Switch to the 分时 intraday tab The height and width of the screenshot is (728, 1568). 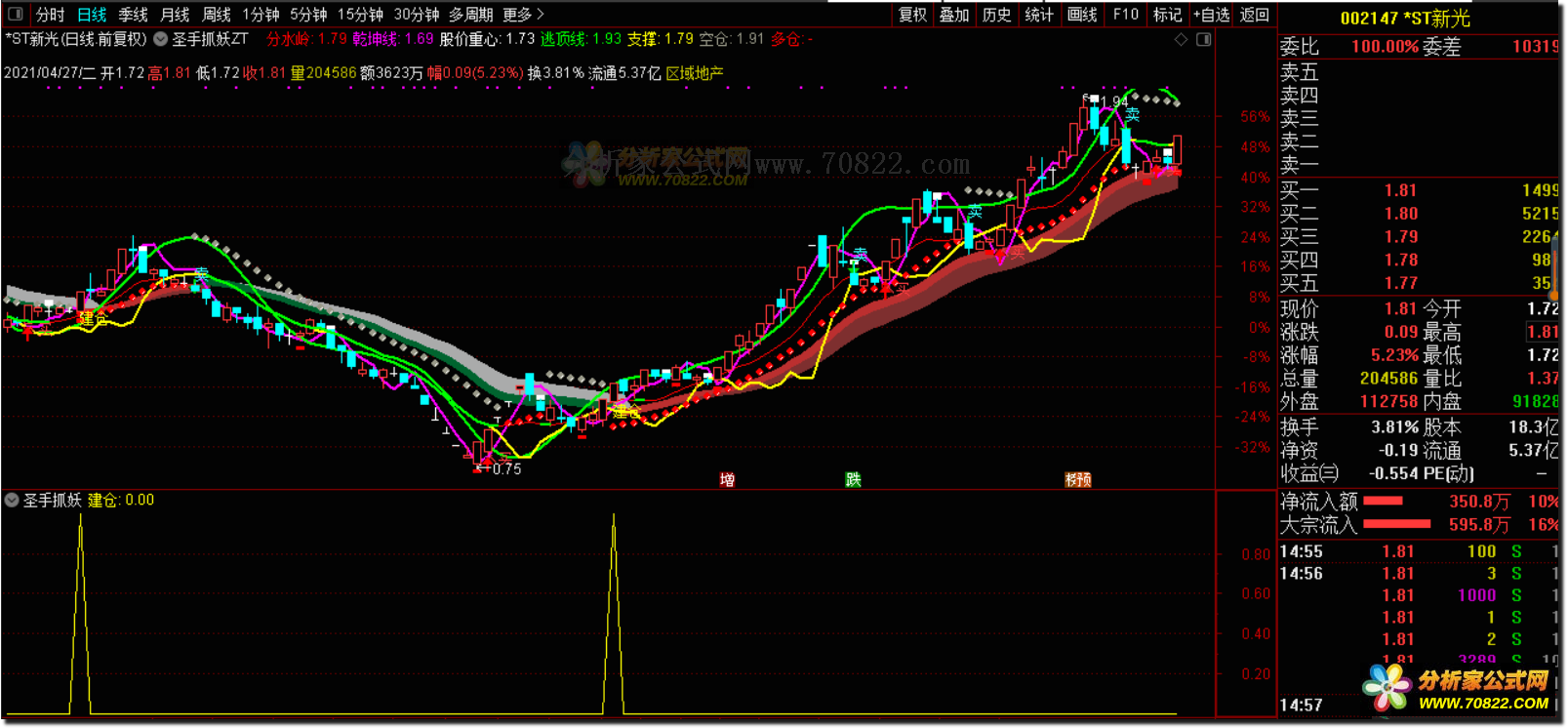(50, 15)
